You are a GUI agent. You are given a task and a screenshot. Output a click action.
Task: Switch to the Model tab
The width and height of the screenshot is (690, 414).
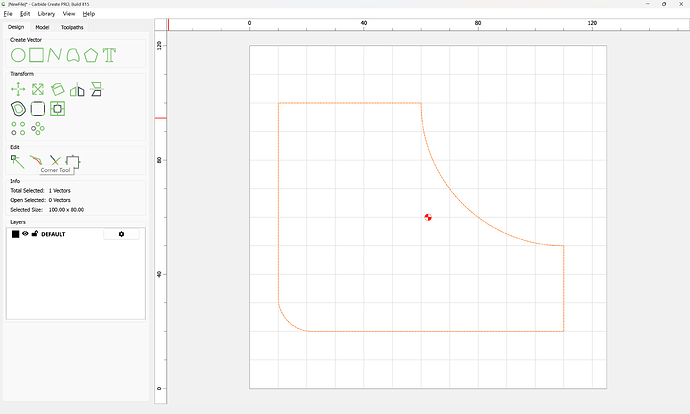coord(42,27)
